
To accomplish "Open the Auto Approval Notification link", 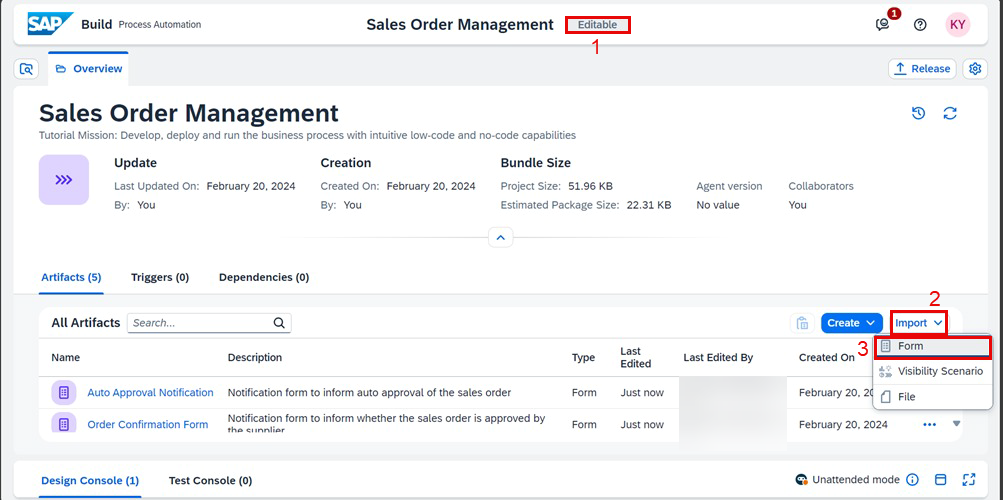I will 150,393.
